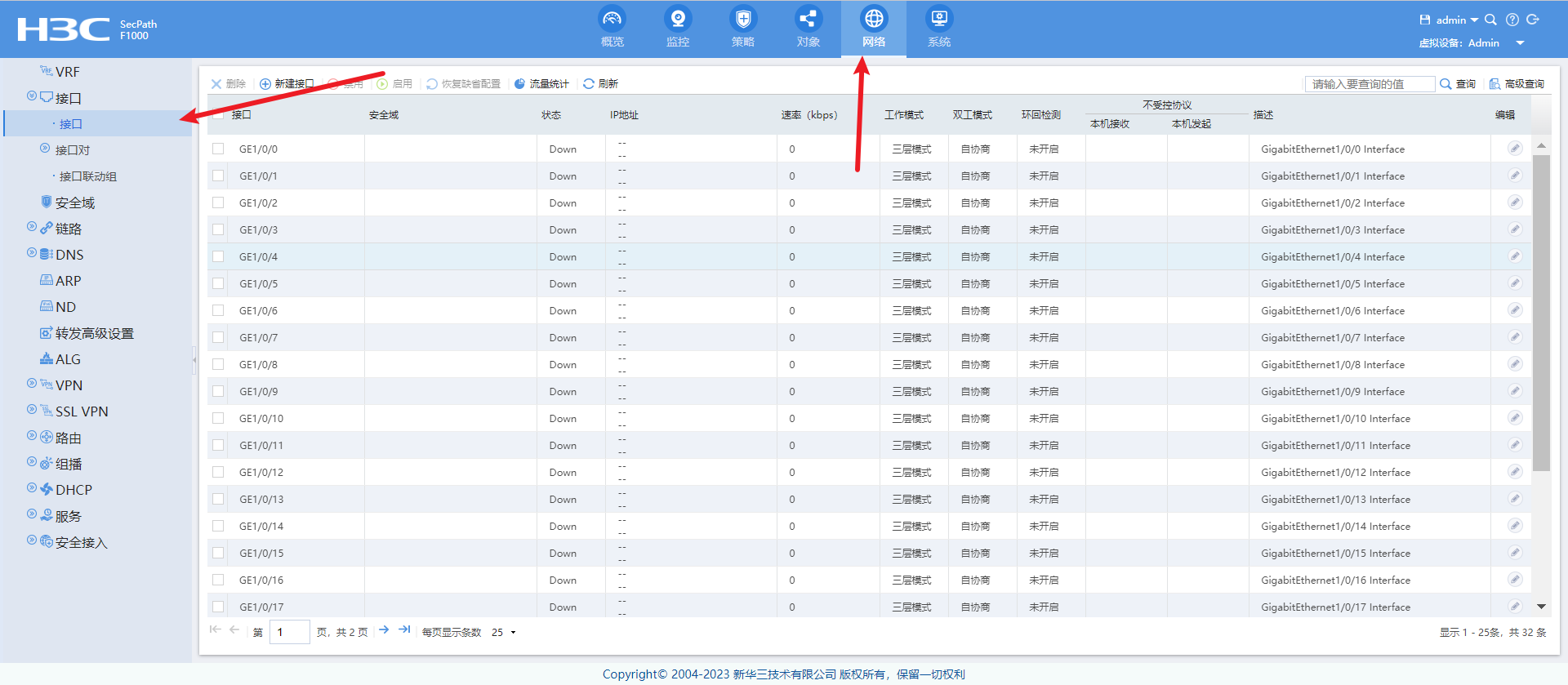Expand the VPN tree node

point(32,384)
